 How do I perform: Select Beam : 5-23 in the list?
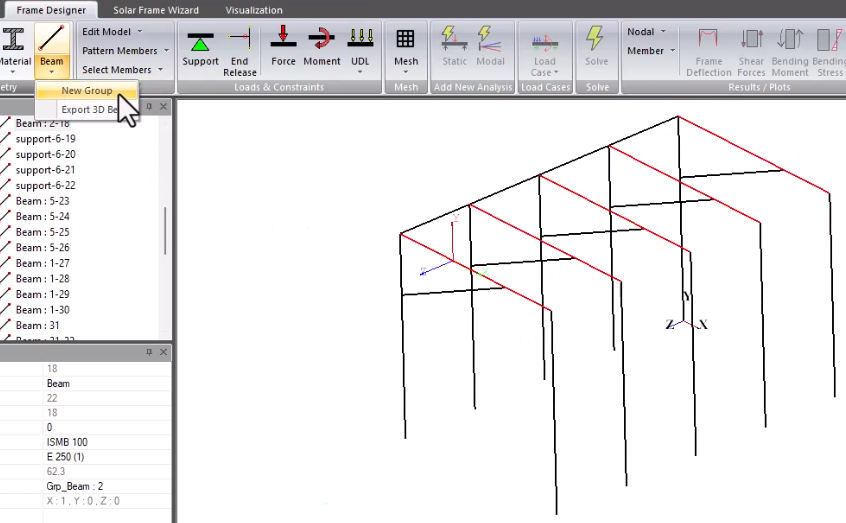click(43, 201)
